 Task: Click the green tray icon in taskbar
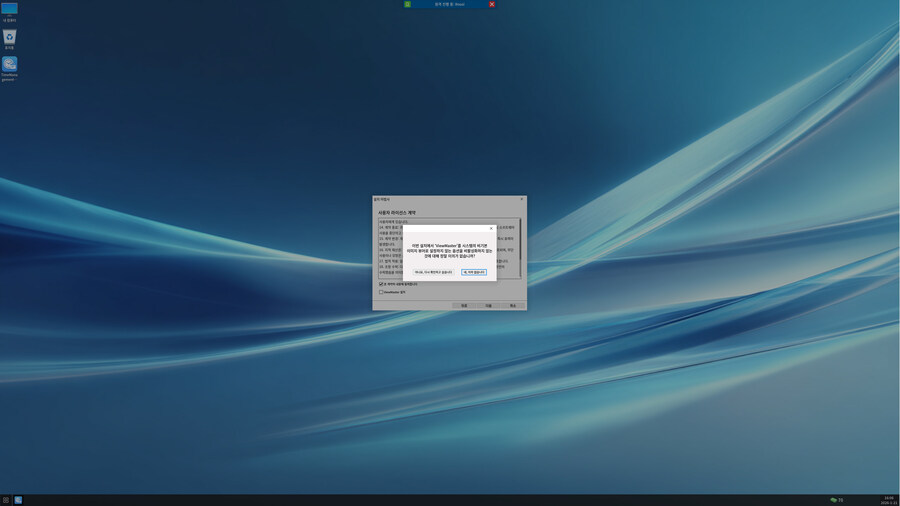pos(834,500)
